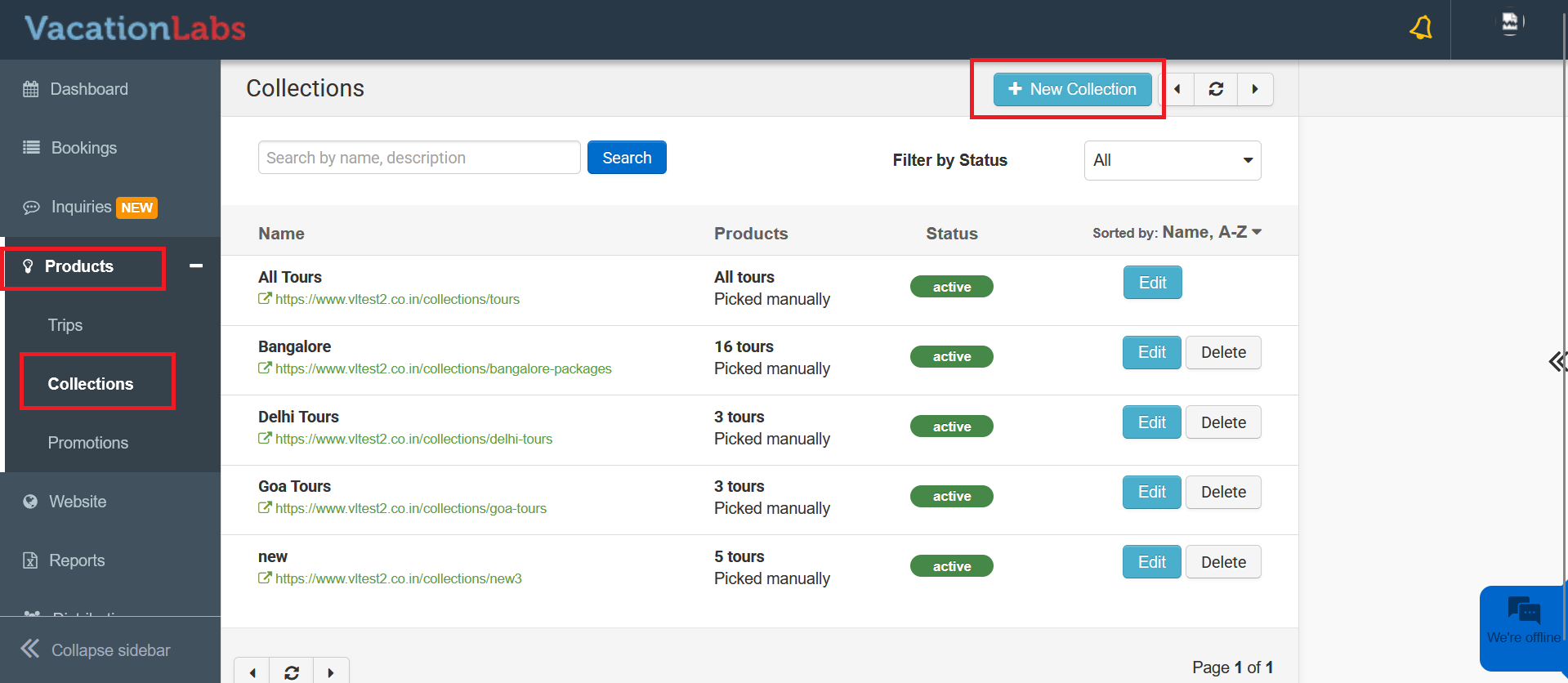This screenshot has width=1568, height=683.
Task: Go to previous page using top left arrow
Action: 1177,89
